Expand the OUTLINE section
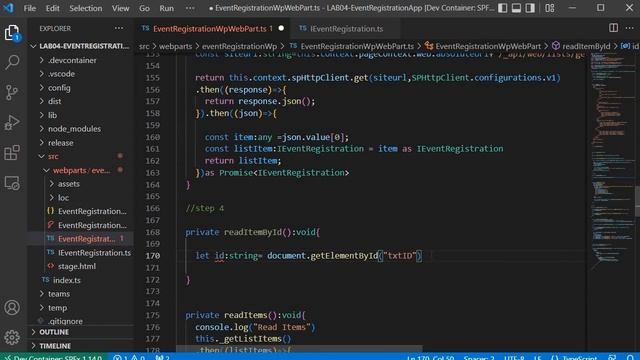Image resolution: width=640 pixels, height=360 pixels. (x=81, y=332)
